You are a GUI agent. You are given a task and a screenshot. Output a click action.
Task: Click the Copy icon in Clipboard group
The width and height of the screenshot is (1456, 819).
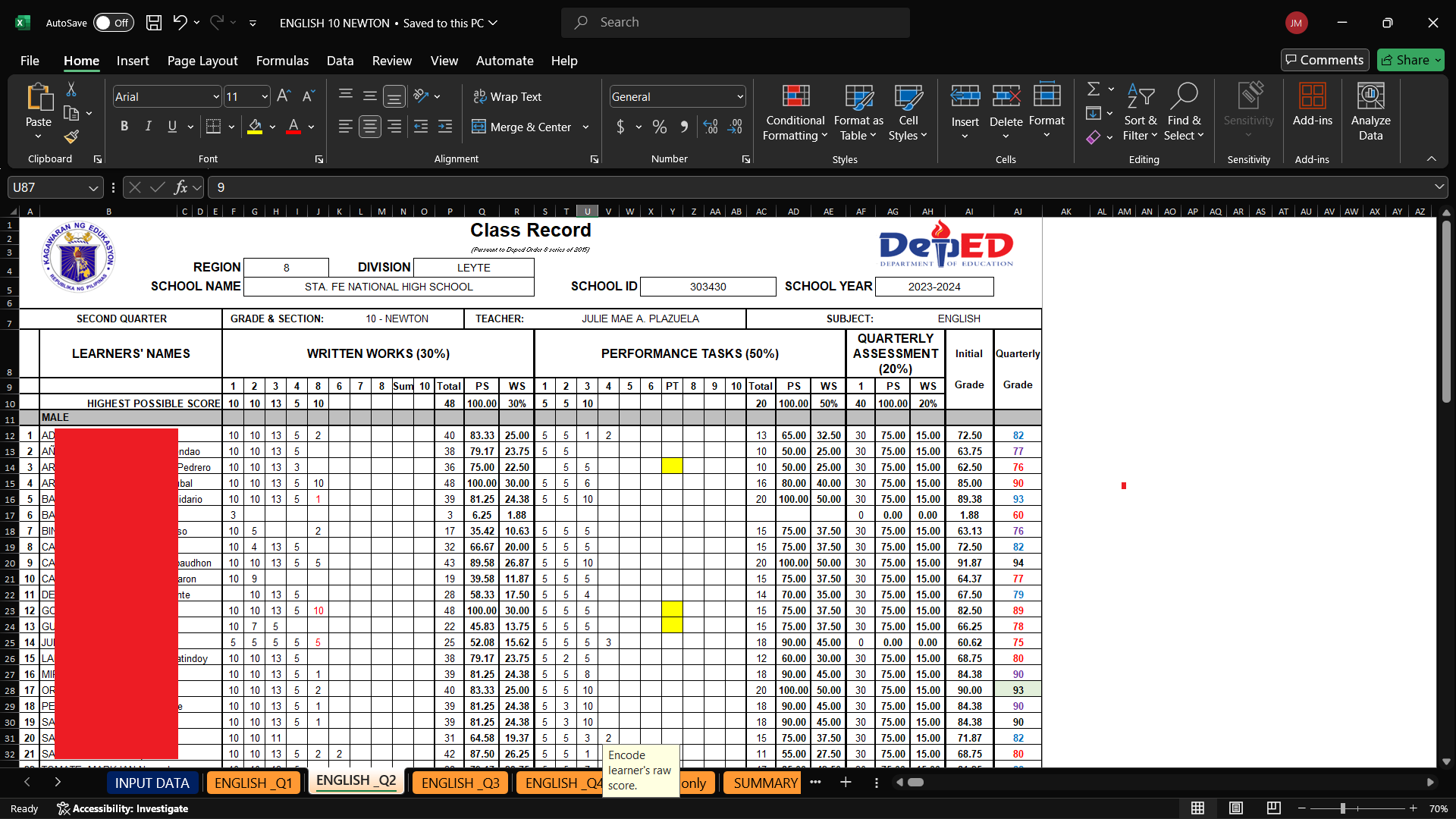[x=71, y=113]
